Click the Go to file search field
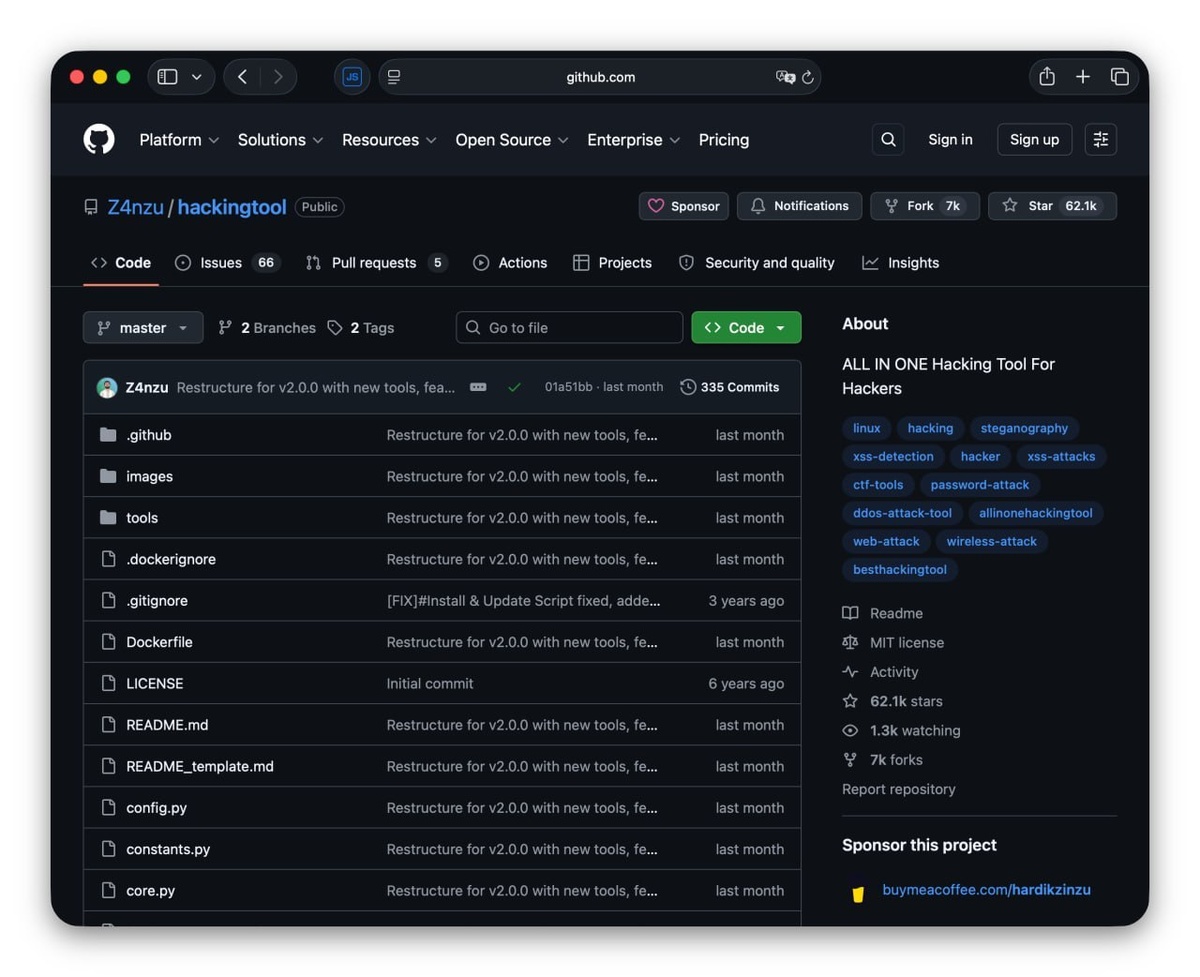The height and width of the screenshot is (977, 1200). [570, 327]
